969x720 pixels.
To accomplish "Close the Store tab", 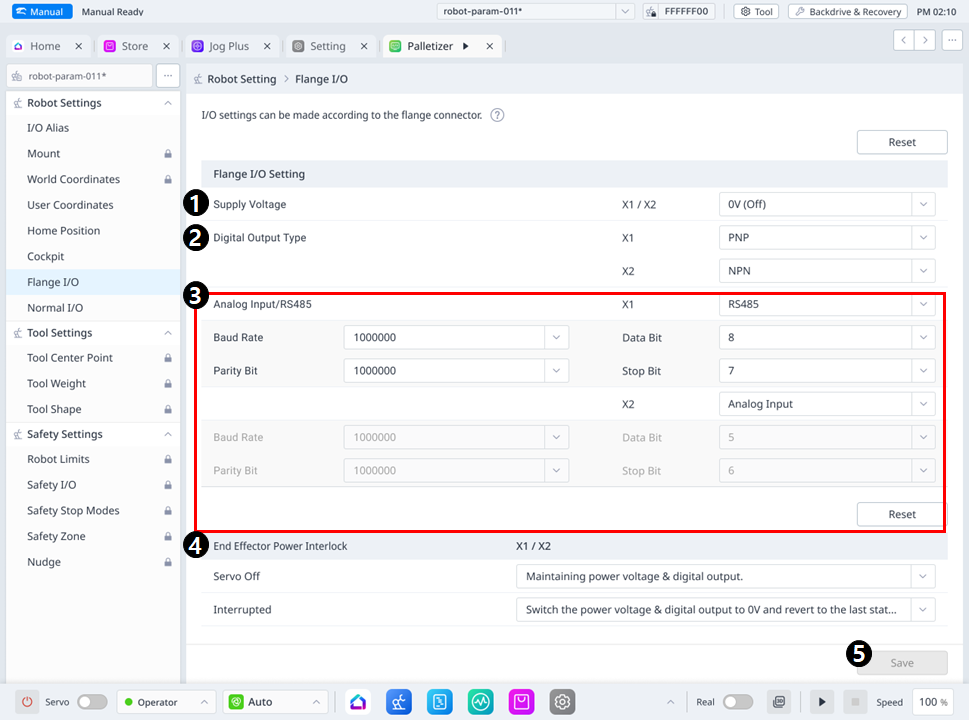I will 166,46.
